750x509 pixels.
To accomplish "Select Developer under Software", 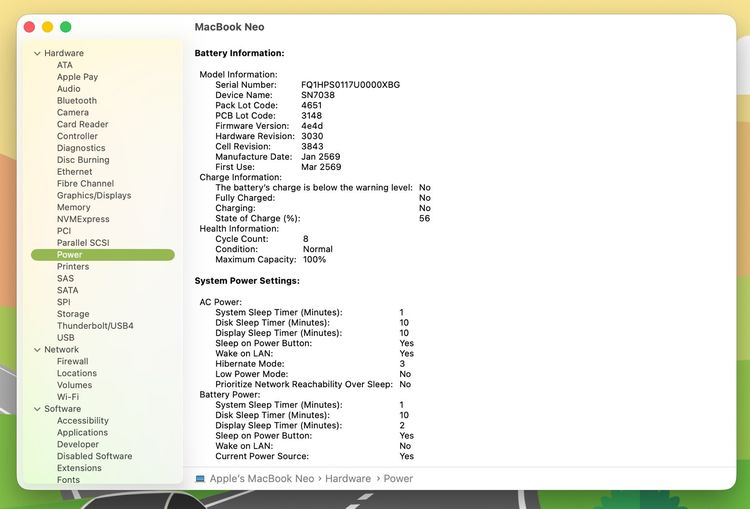I will [77, 444].
